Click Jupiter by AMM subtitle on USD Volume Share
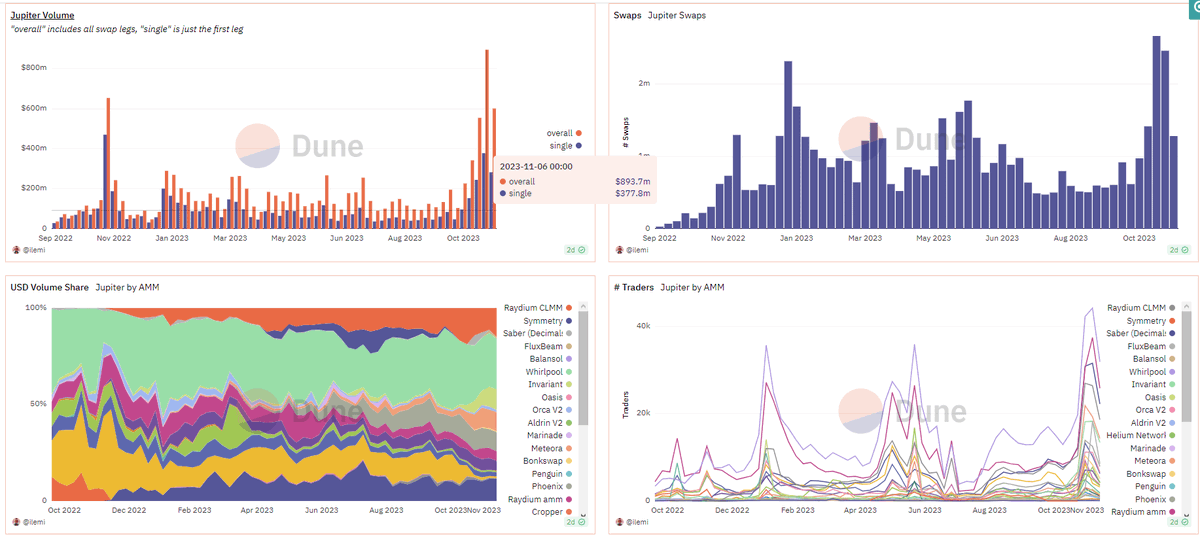 pos(127,287)
